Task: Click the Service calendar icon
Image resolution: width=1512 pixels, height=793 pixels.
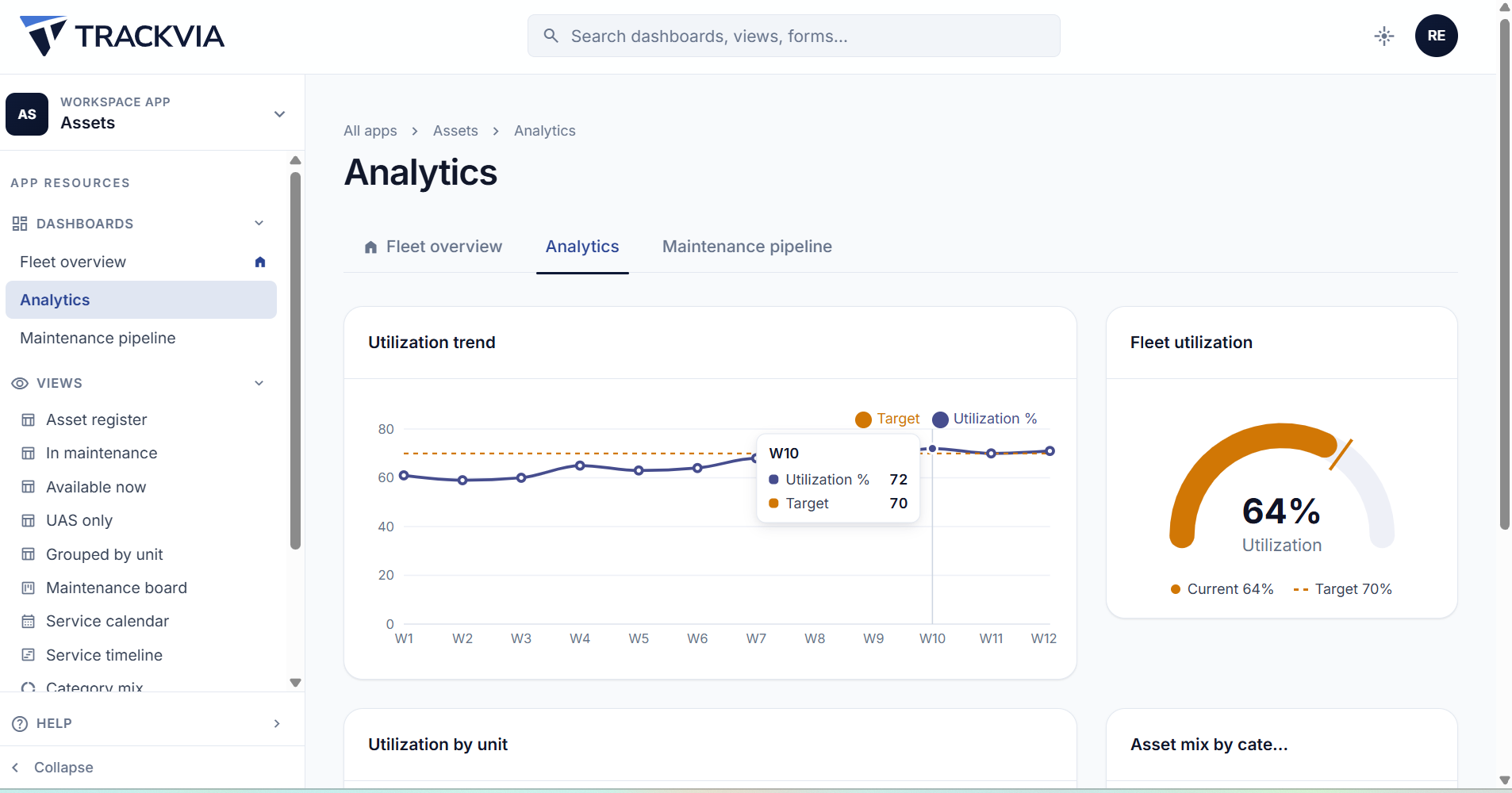Action: click(29, 621)
